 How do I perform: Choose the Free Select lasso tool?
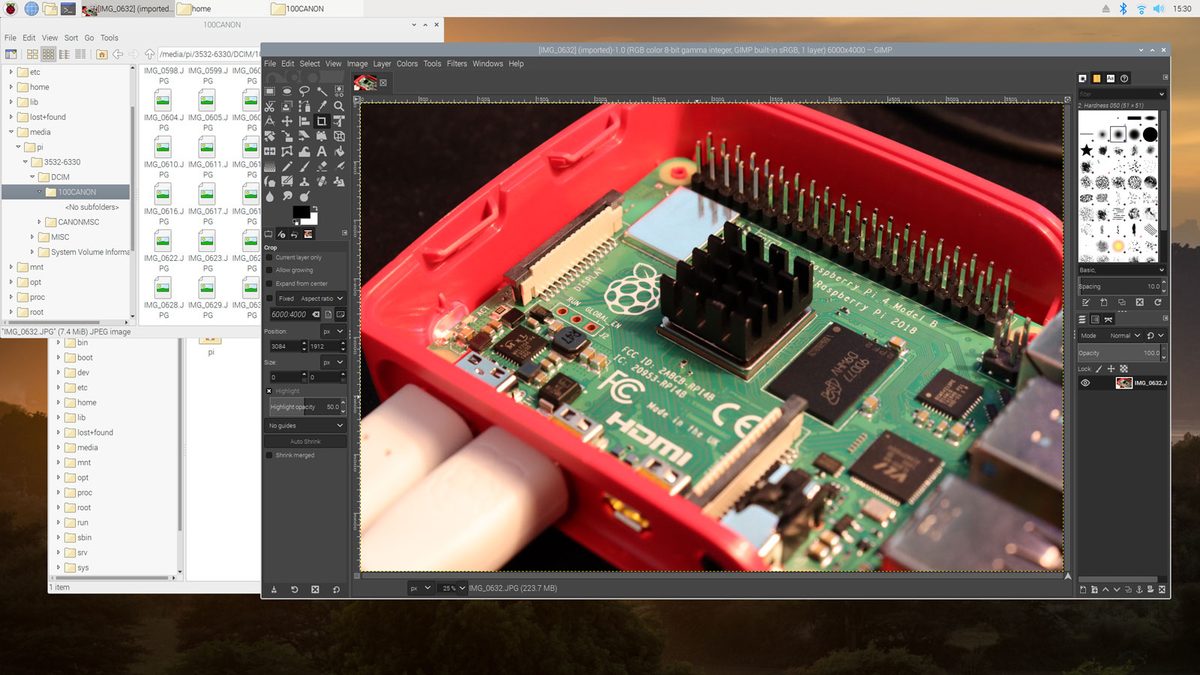click(x=304, y=91)
